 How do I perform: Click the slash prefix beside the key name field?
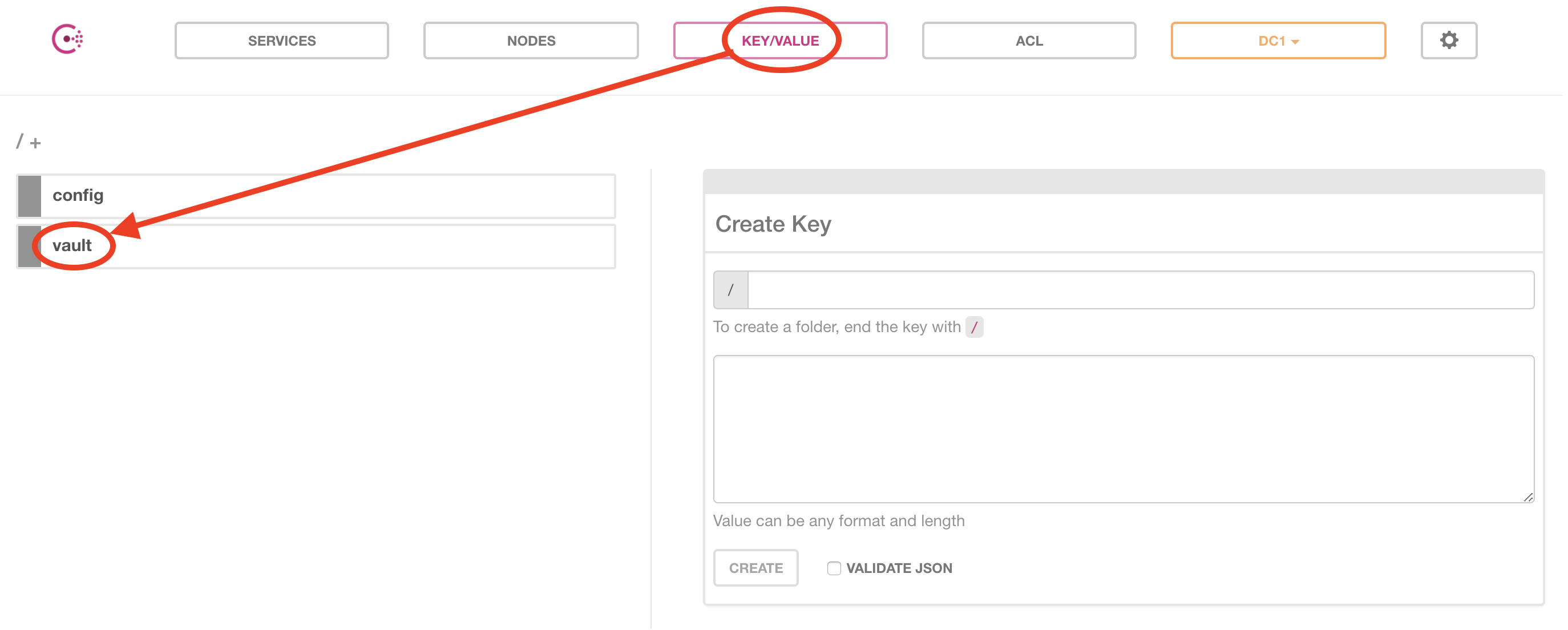[730, 289]
